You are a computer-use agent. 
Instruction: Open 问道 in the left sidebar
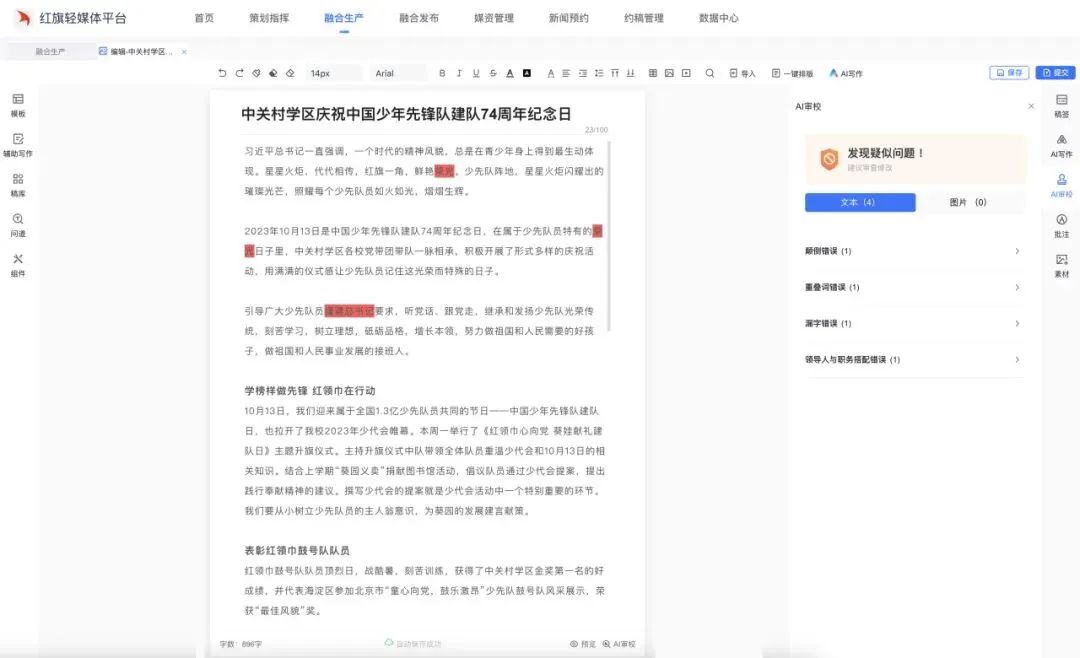tap(18, 225)
